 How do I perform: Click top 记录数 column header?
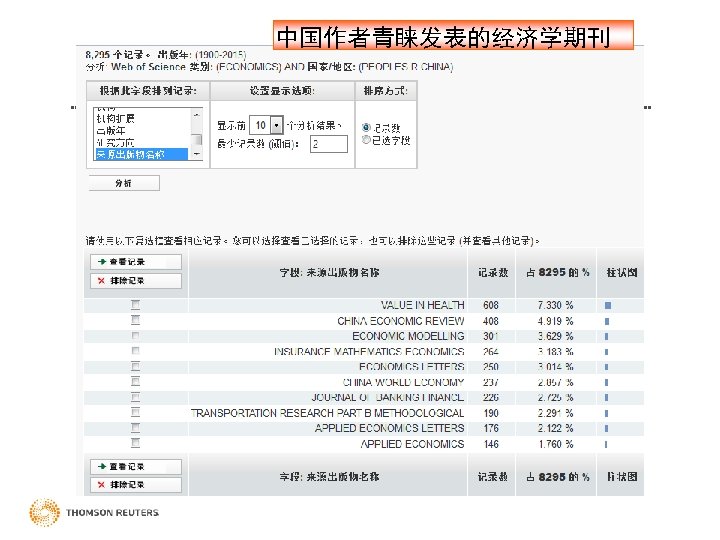pos(492,272)
